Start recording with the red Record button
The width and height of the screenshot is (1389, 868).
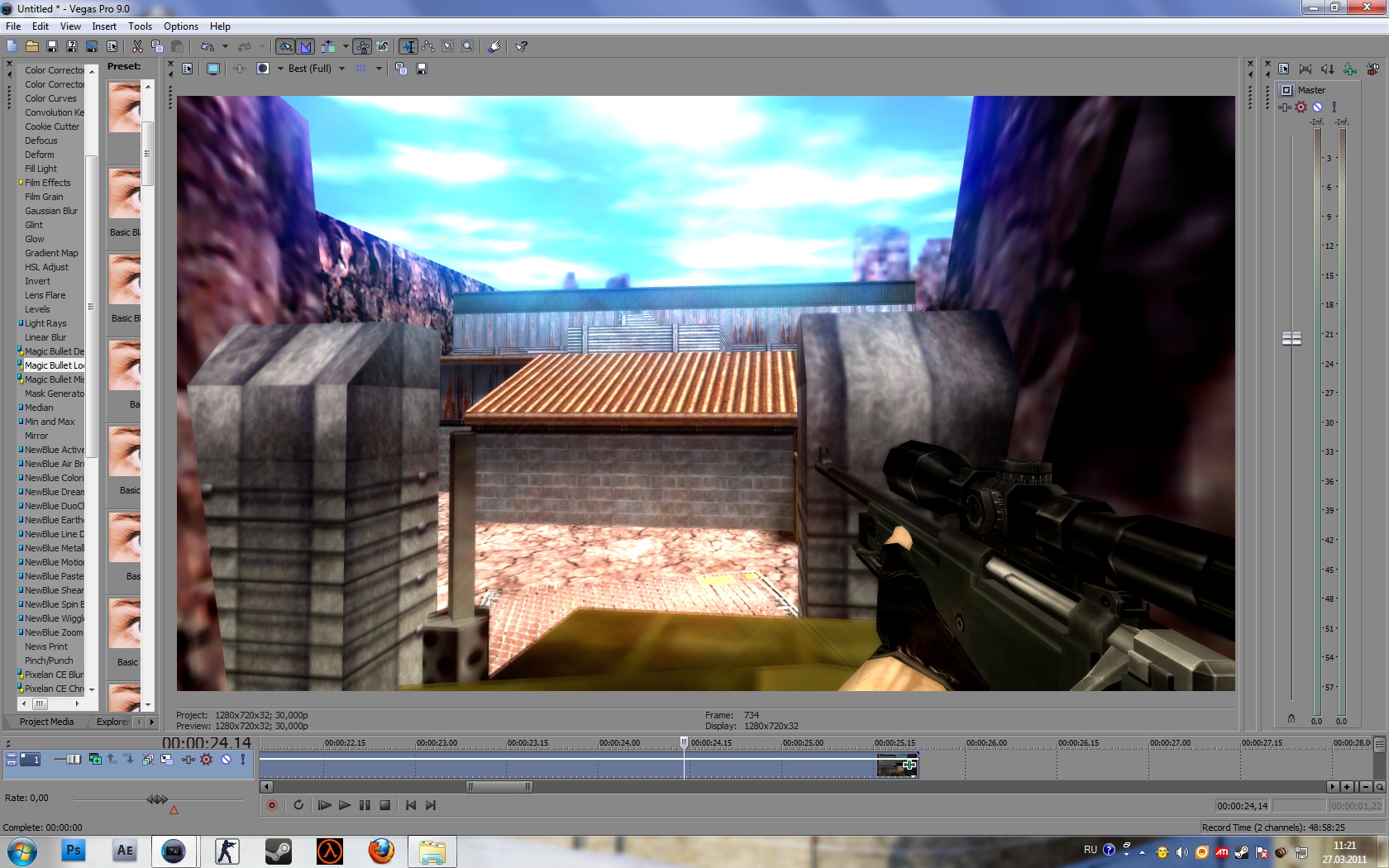[x=271, y=805]
